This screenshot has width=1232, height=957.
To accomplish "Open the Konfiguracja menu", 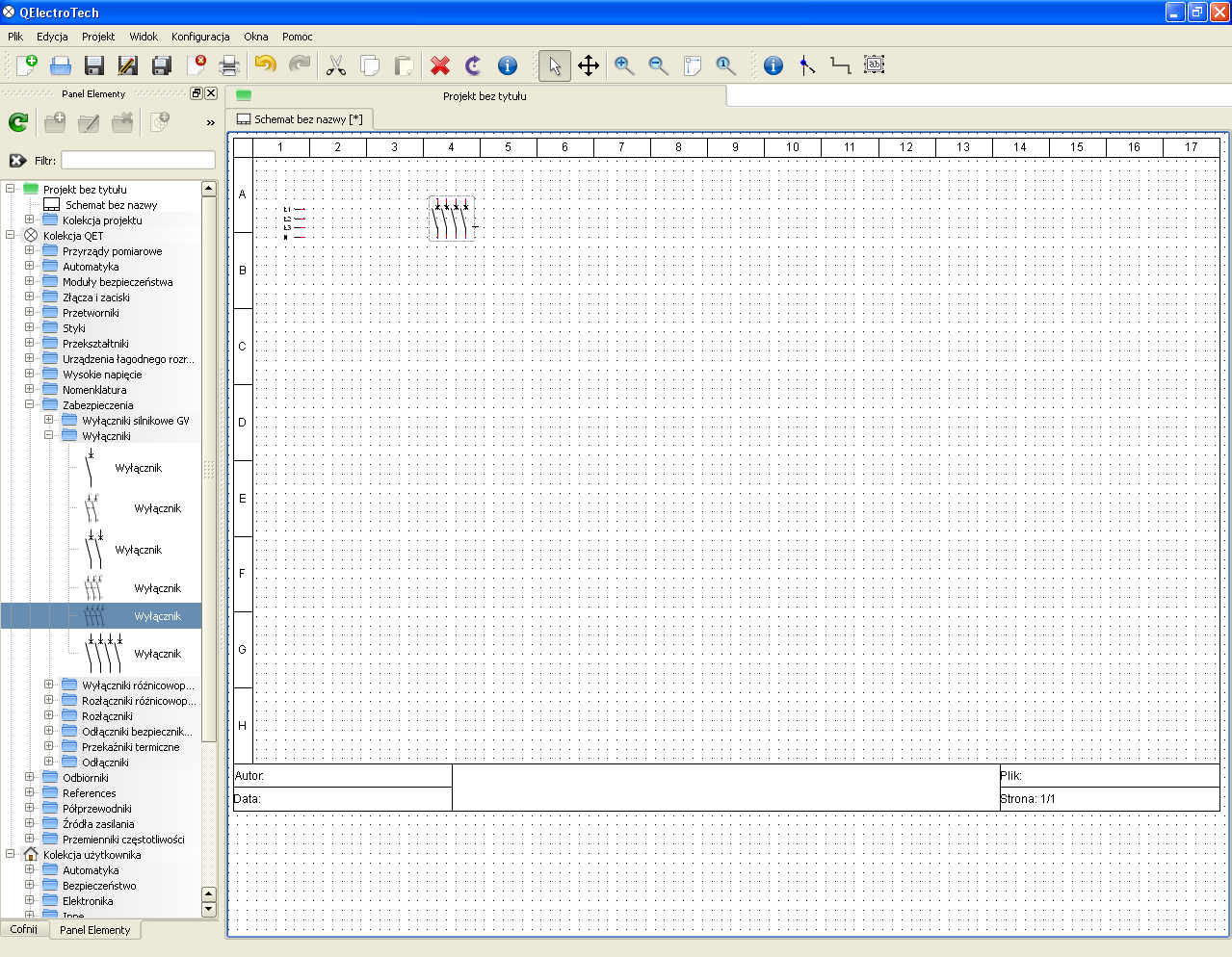I will coord(200,37).
